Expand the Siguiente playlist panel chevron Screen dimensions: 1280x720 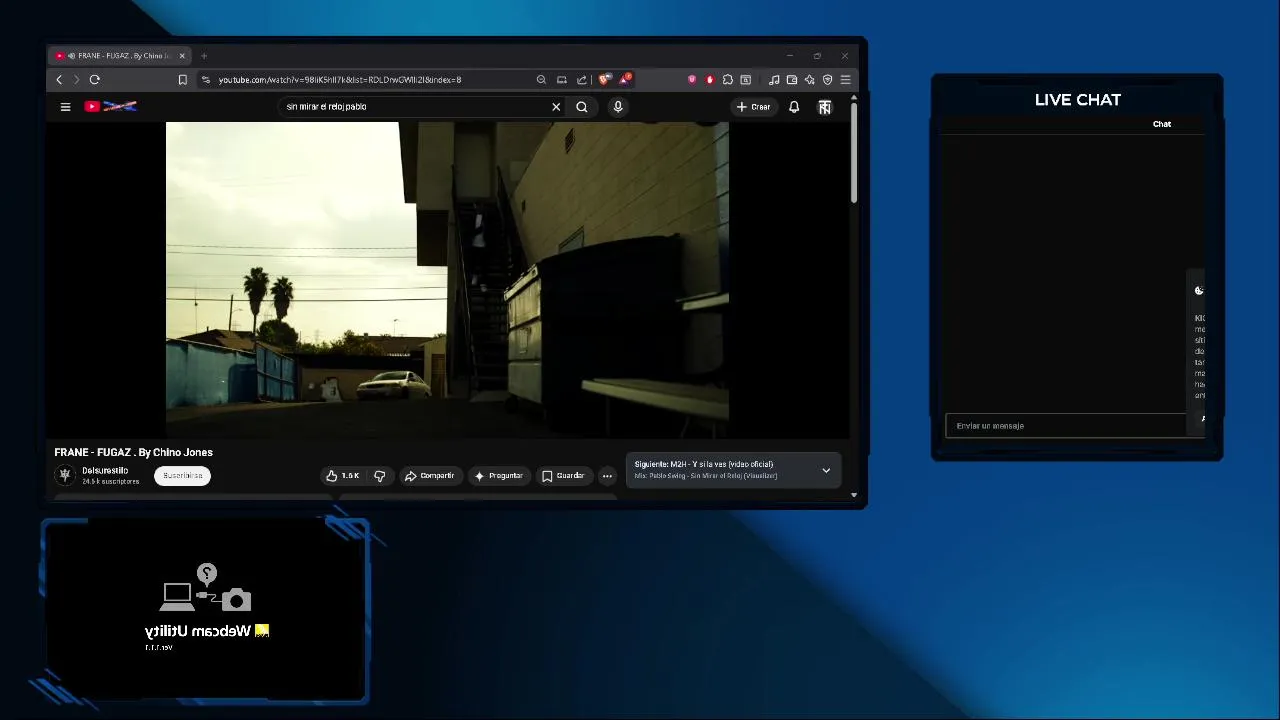(826, 470)
